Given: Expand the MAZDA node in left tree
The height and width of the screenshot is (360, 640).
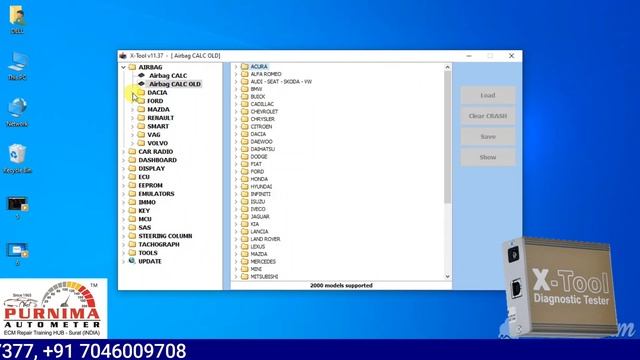Looking at the screenshot, I should pos(132,109).
